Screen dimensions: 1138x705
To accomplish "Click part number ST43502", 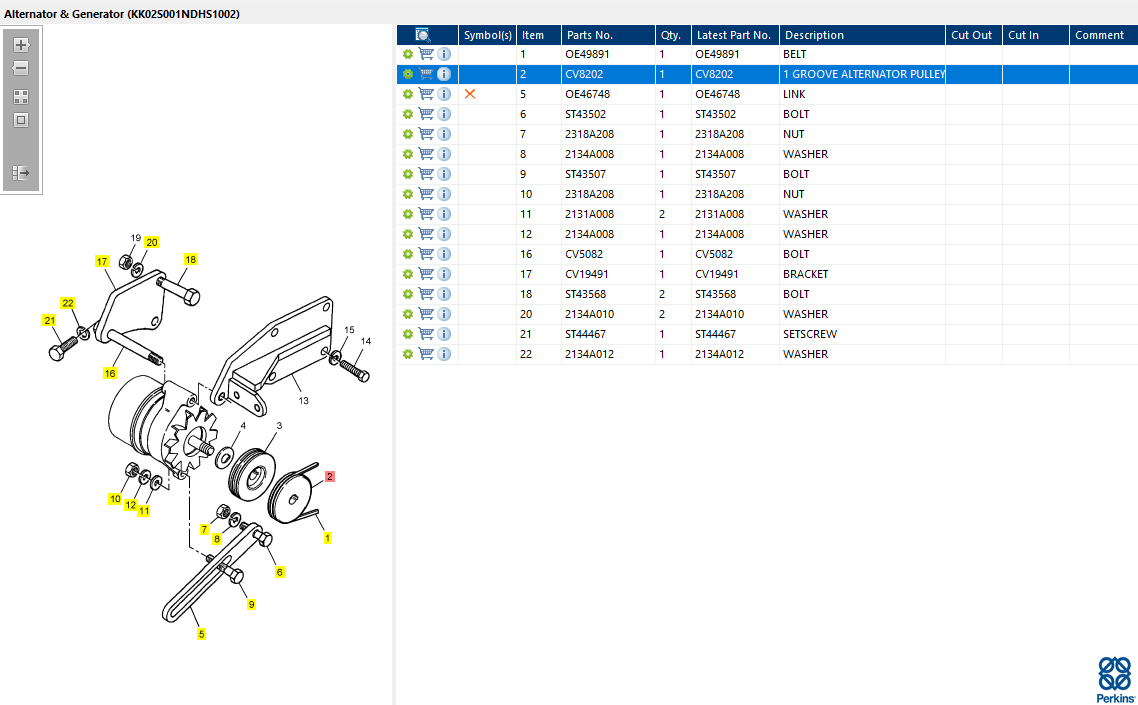I will pyautogui.click(x=586, y=114).
